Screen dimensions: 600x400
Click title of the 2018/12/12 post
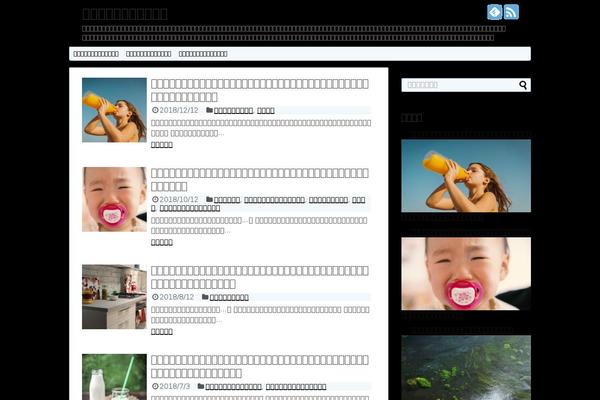coord(259,90)
